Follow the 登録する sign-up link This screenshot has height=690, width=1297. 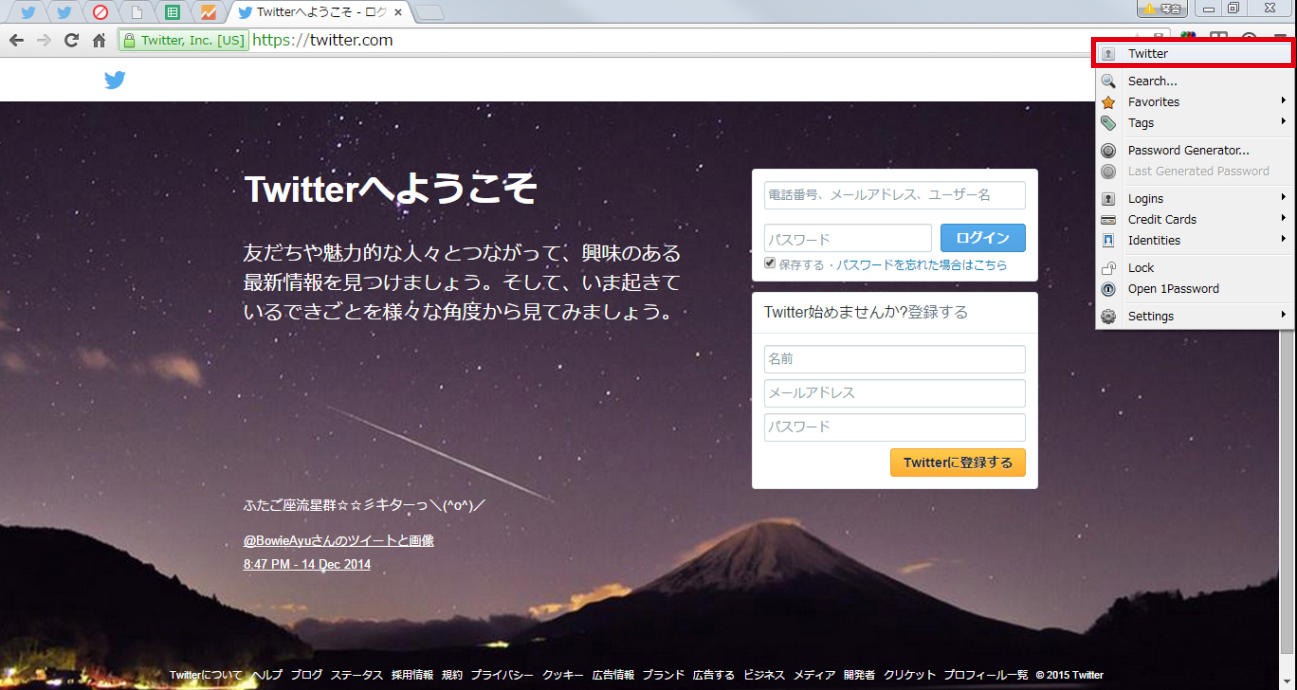tap(938, 312)
